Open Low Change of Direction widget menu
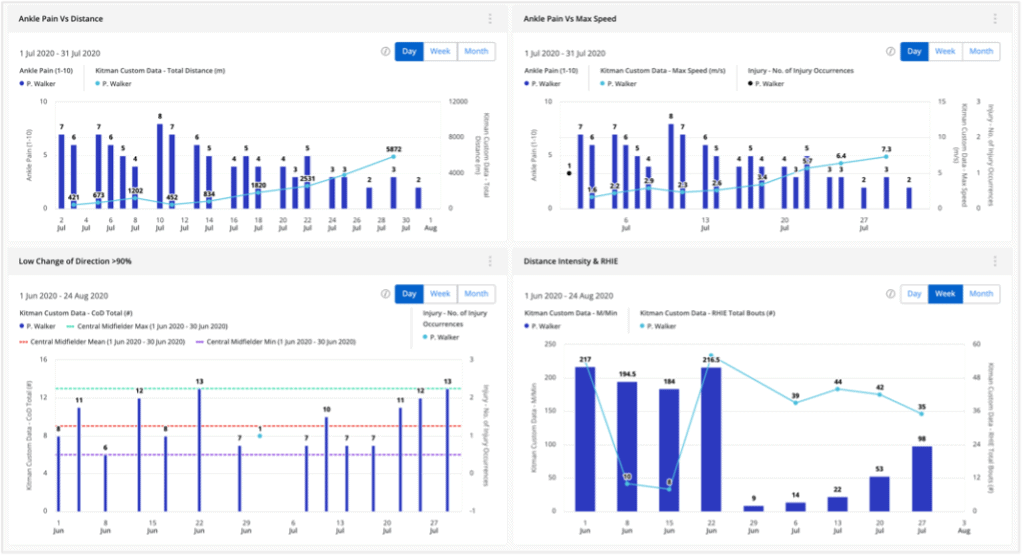Image resolution: width=1024 pixels, height=558 pixels. 490,261
